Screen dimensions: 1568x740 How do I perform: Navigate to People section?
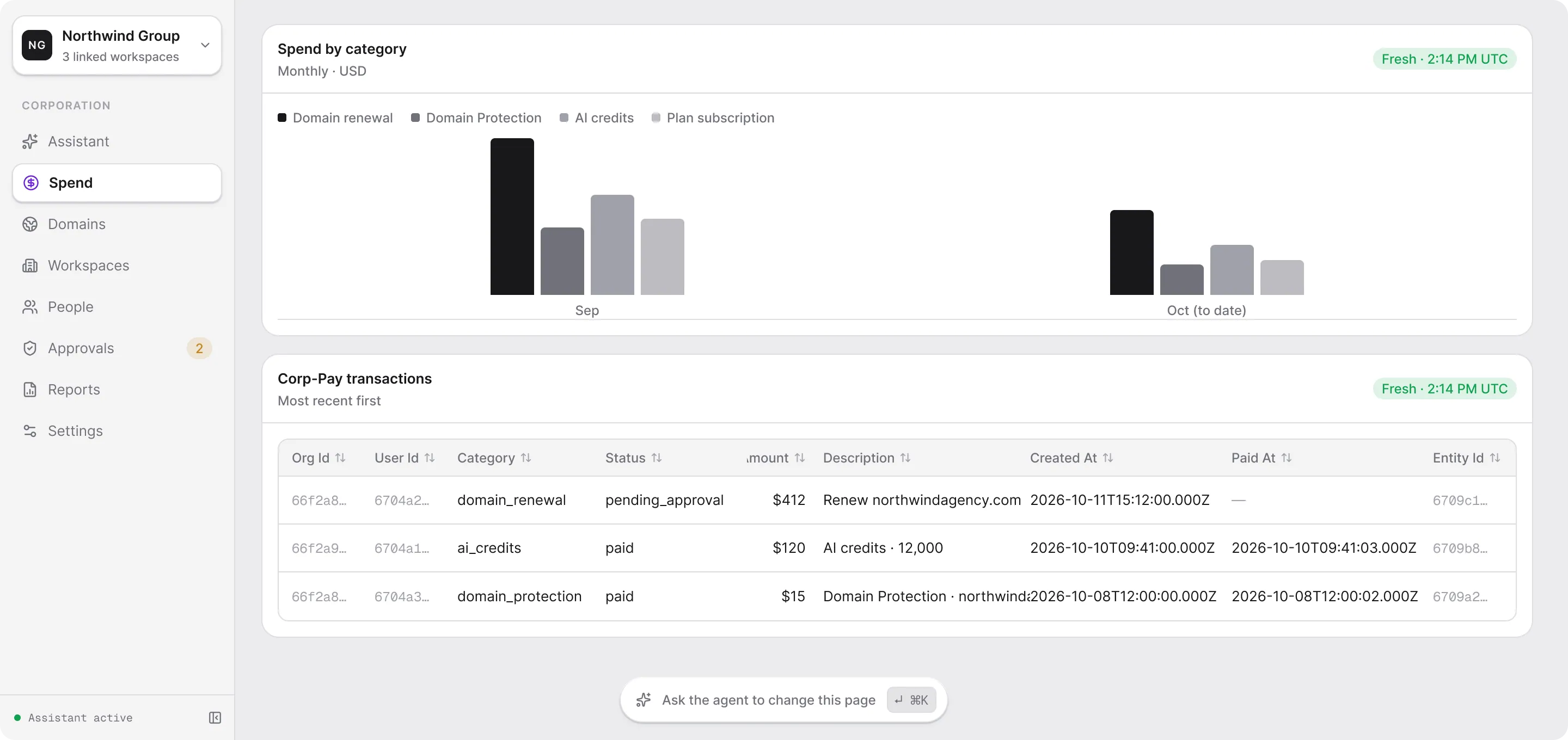click(x=117, y=307)
